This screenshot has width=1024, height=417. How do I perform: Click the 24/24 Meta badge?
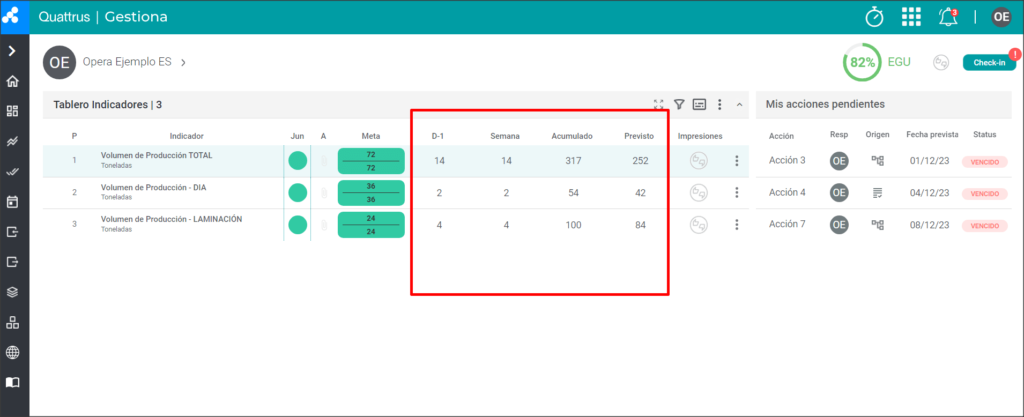(371, 224)
